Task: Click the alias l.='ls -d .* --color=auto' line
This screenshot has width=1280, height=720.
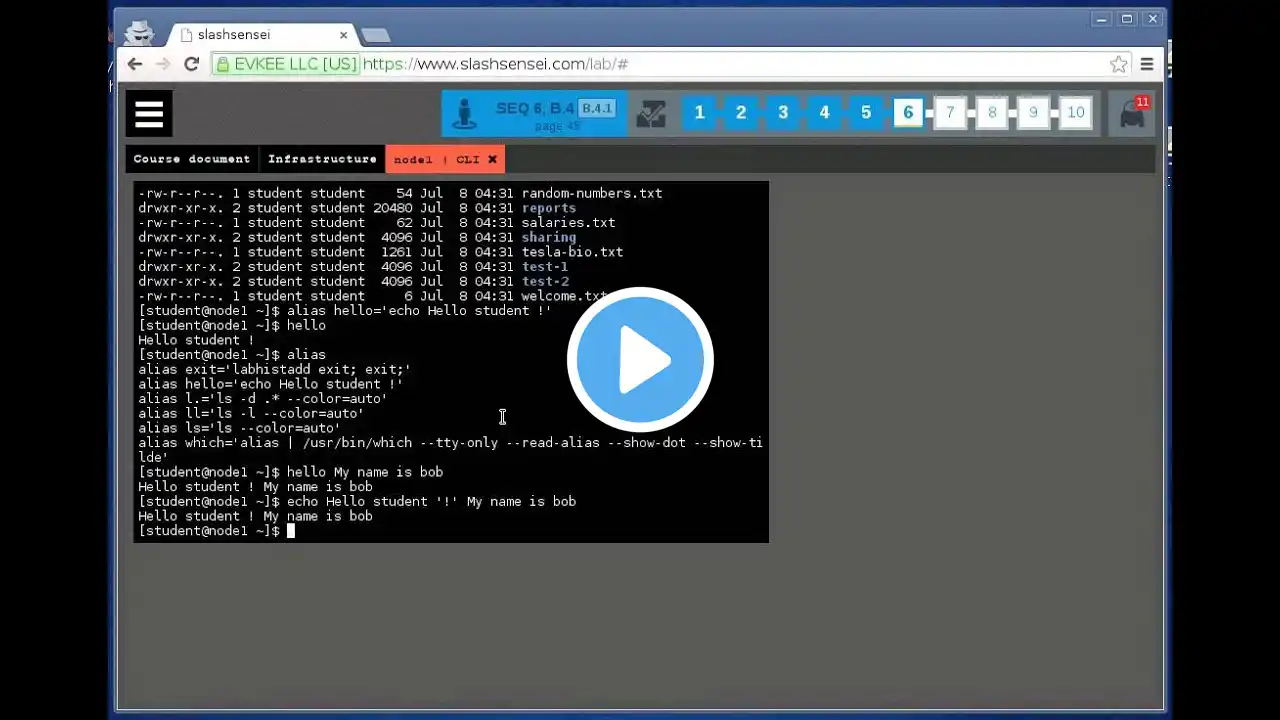Action: click(x=263, y=399)
